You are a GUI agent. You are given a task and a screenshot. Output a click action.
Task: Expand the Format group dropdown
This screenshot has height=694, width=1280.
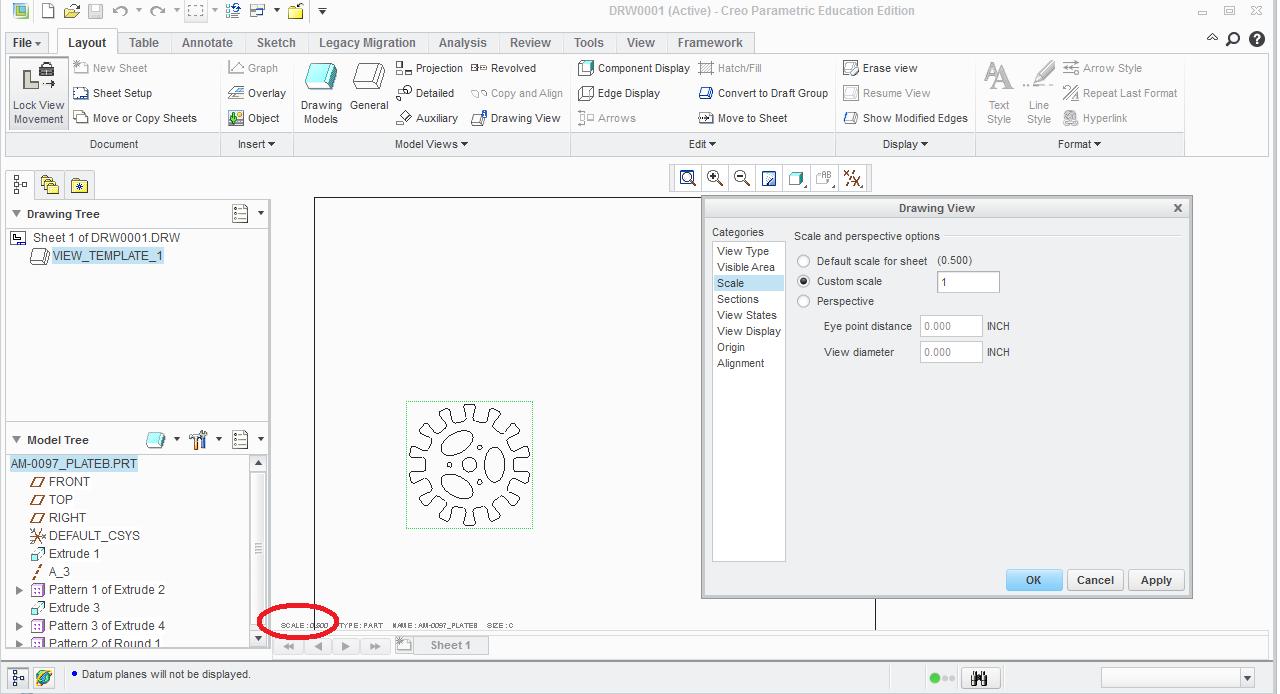click(1079, 144)
